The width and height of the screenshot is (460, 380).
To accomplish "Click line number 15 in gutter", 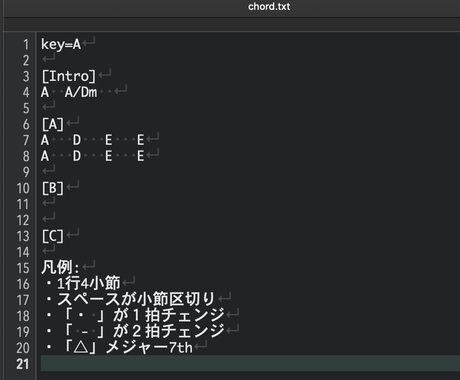I will (x=23, y=268).
